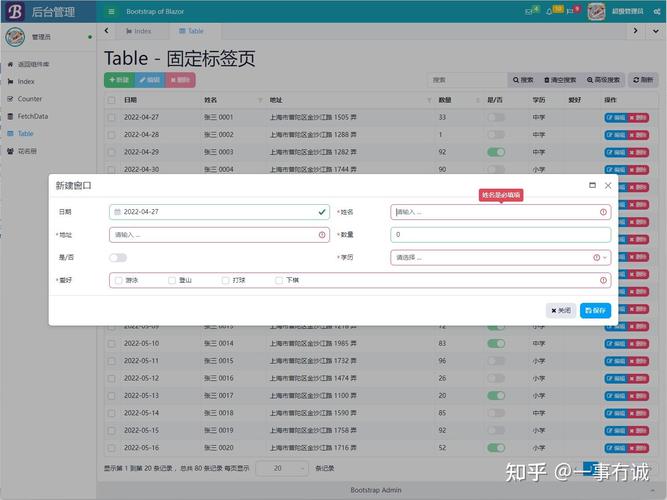
Task: Click the 保存 save button
Action: (x=595, y=311)
